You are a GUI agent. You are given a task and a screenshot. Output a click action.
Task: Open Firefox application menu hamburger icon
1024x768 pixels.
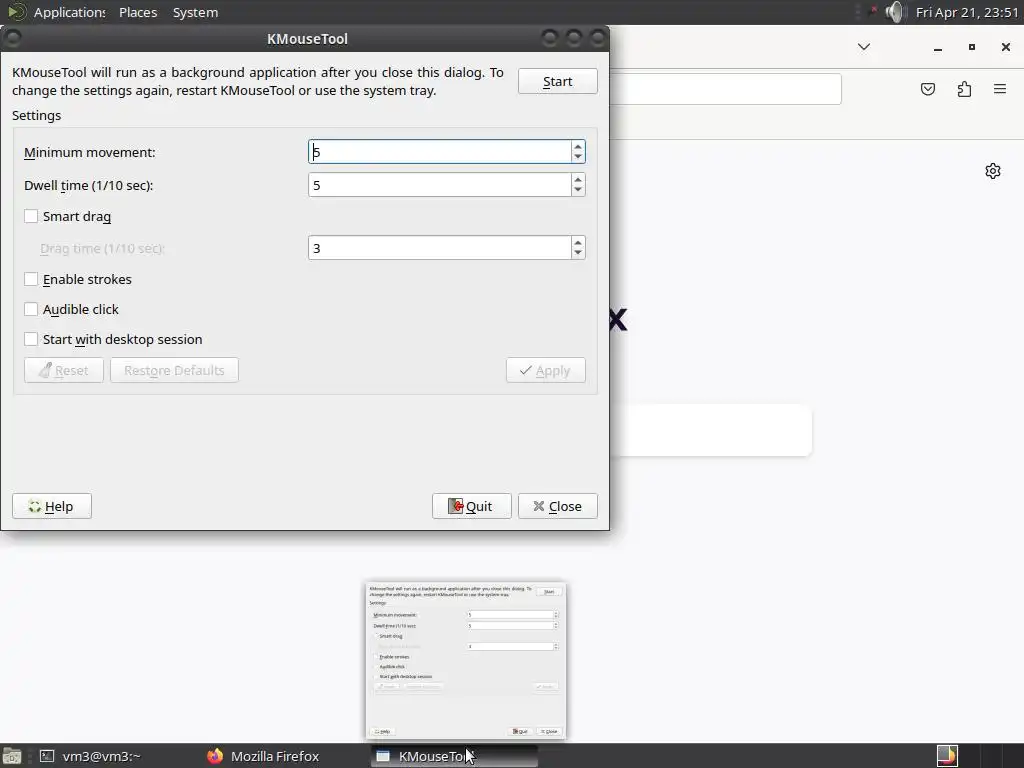pyautogui.click(x=1000, y=89)
